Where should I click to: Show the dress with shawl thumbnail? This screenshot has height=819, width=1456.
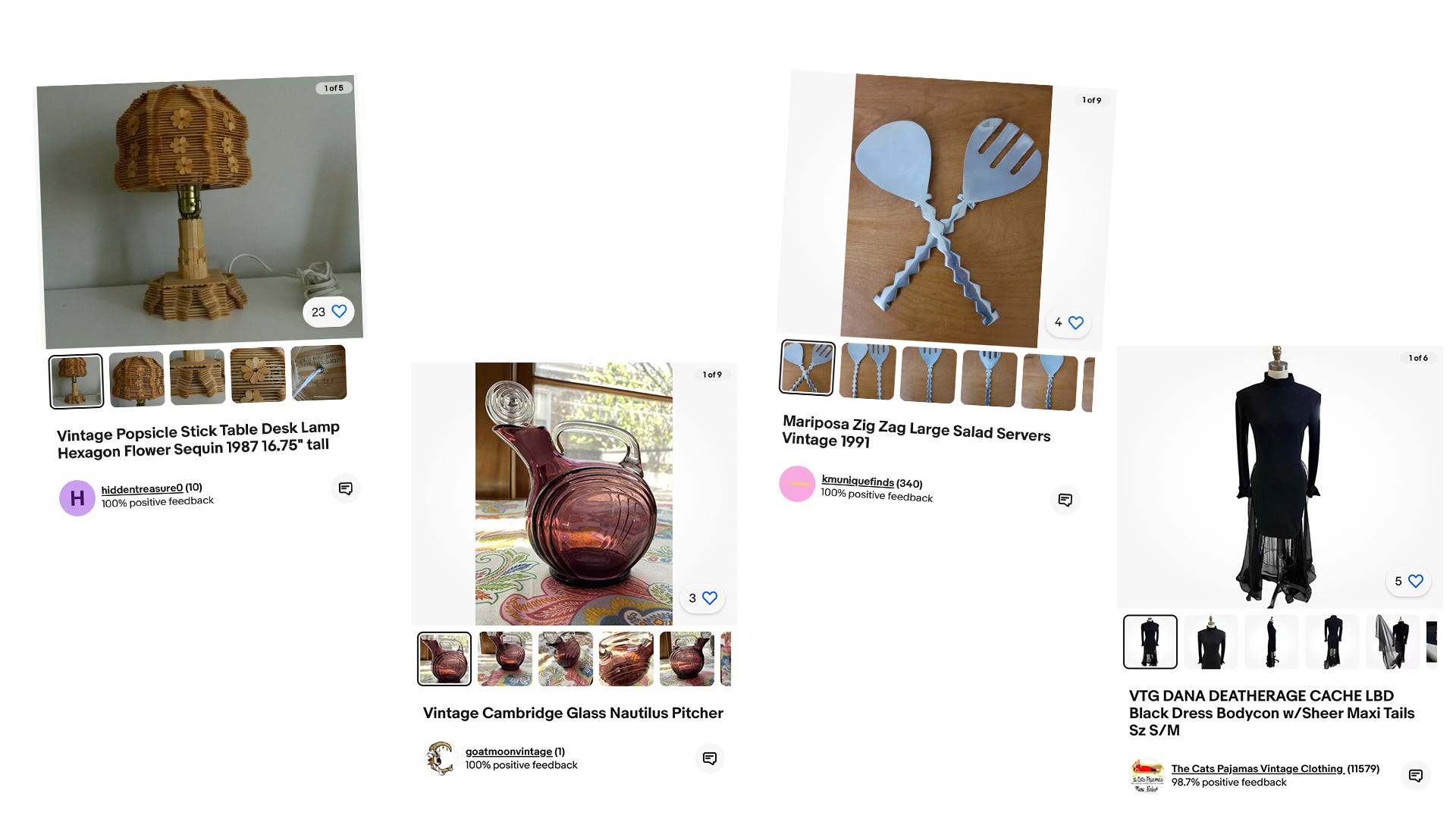1393,642
